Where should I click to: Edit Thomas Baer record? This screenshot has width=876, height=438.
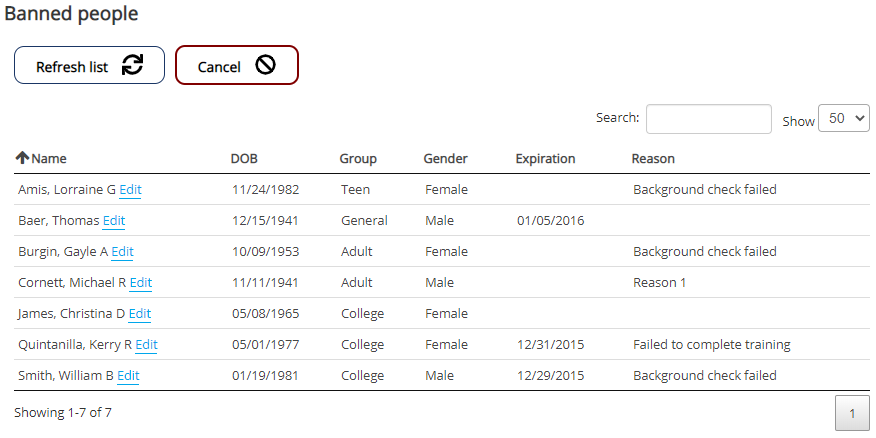click(x=114, y=220)
